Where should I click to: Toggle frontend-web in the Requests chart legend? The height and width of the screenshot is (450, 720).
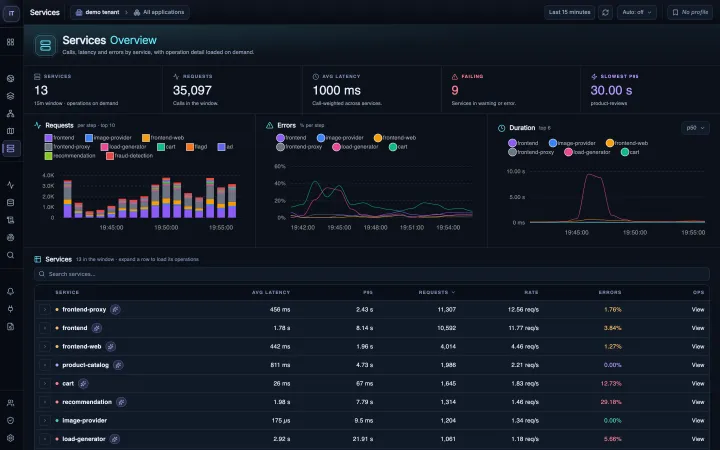pyautogui.click(x=163, y=138)
